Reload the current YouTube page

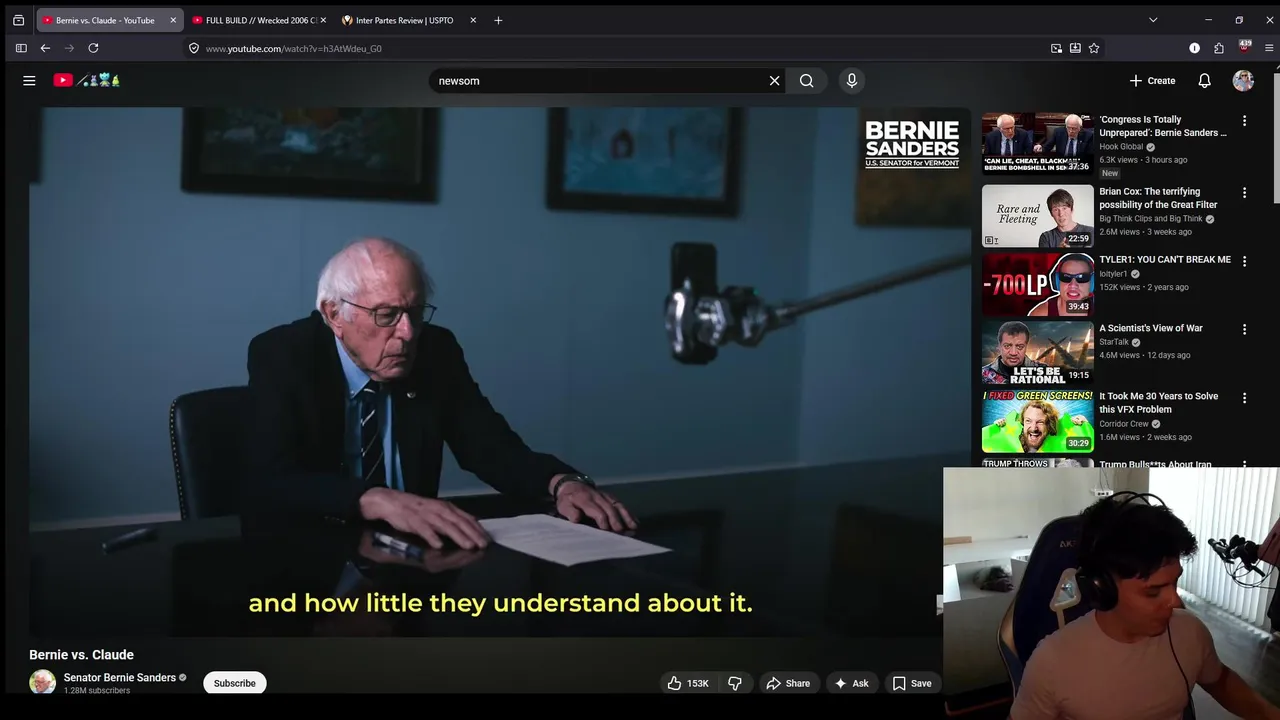(93, 48)
